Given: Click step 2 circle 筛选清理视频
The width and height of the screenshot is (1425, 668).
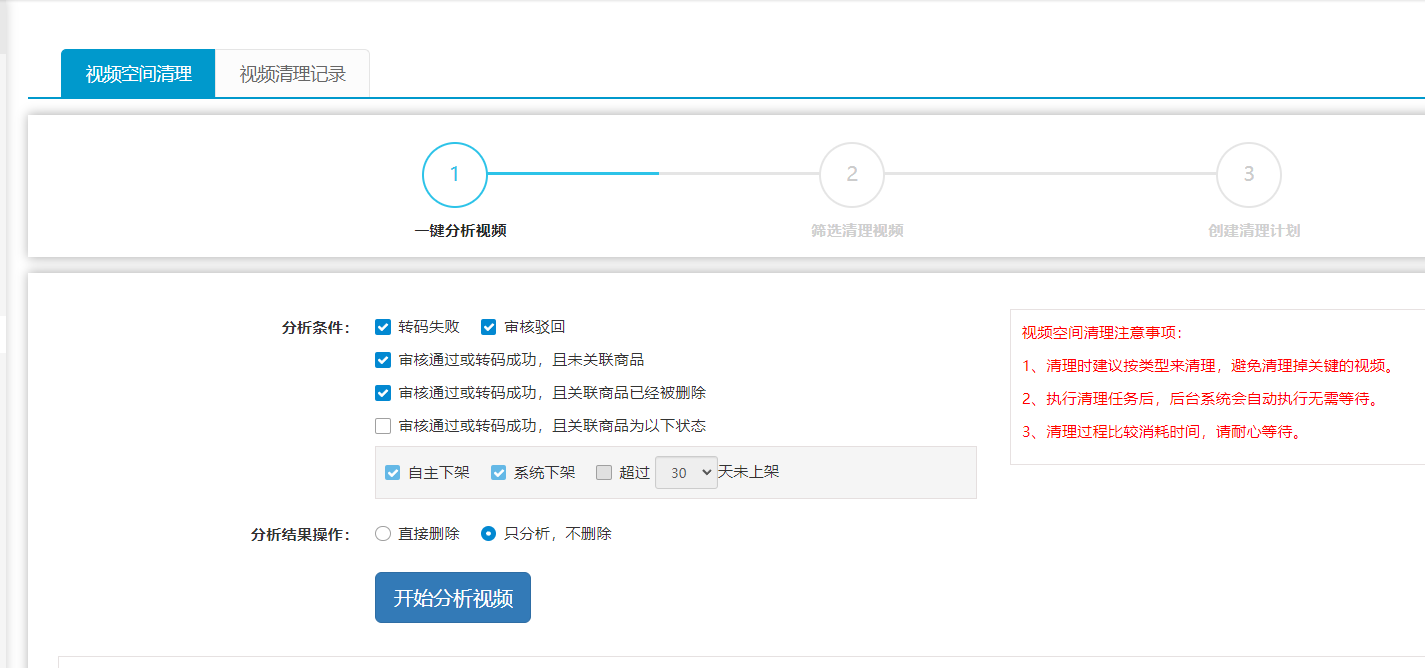Looking at the screenshot, I should pyautogui.click(x=851, y=175).
